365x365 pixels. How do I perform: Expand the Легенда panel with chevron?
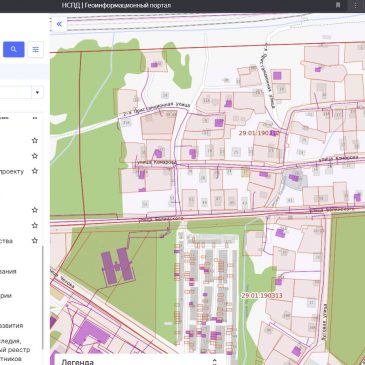tap(214, 362)
